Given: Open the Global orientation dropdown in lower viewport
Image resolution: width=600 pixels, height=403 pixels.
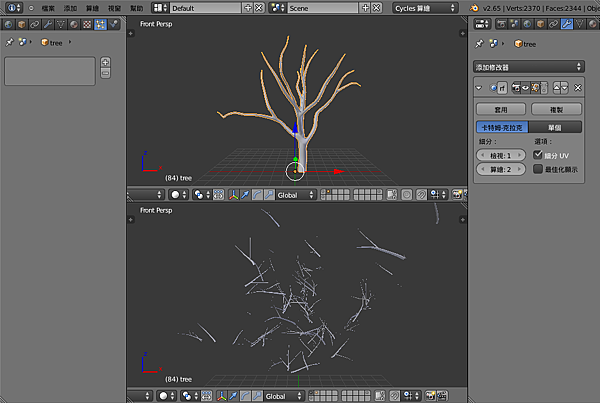Looking at the screenshot, I should (x=284, y=396).
